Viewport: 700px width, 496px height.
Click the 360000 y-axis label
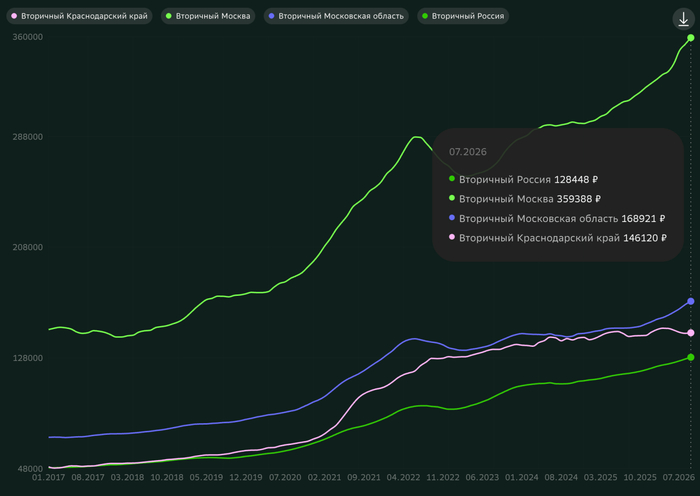[x=28, y=37]
